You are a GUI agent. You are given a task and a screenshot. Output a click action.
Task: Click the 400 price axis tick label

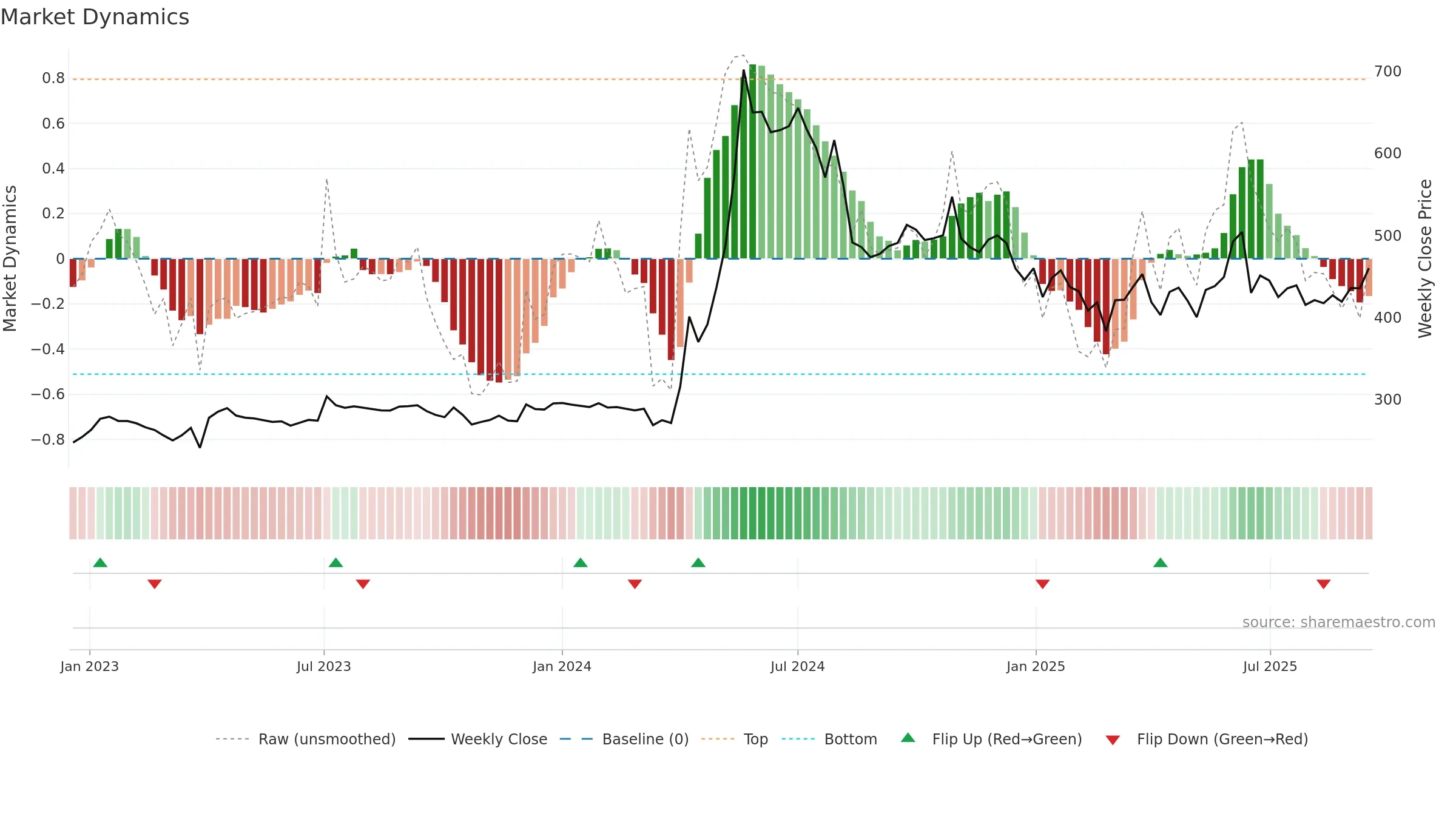point(1388,318)
